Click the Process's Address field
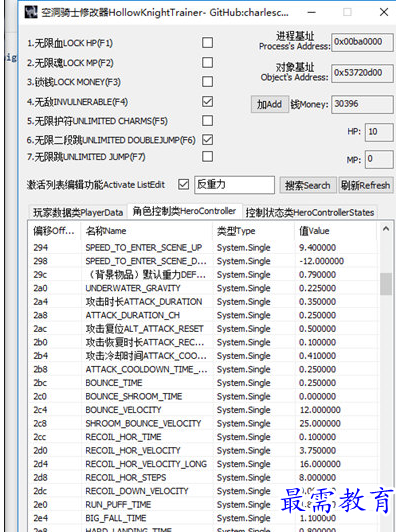Viewport: 402px width, 532px height. pyautogui.click(x=362, y=42)
